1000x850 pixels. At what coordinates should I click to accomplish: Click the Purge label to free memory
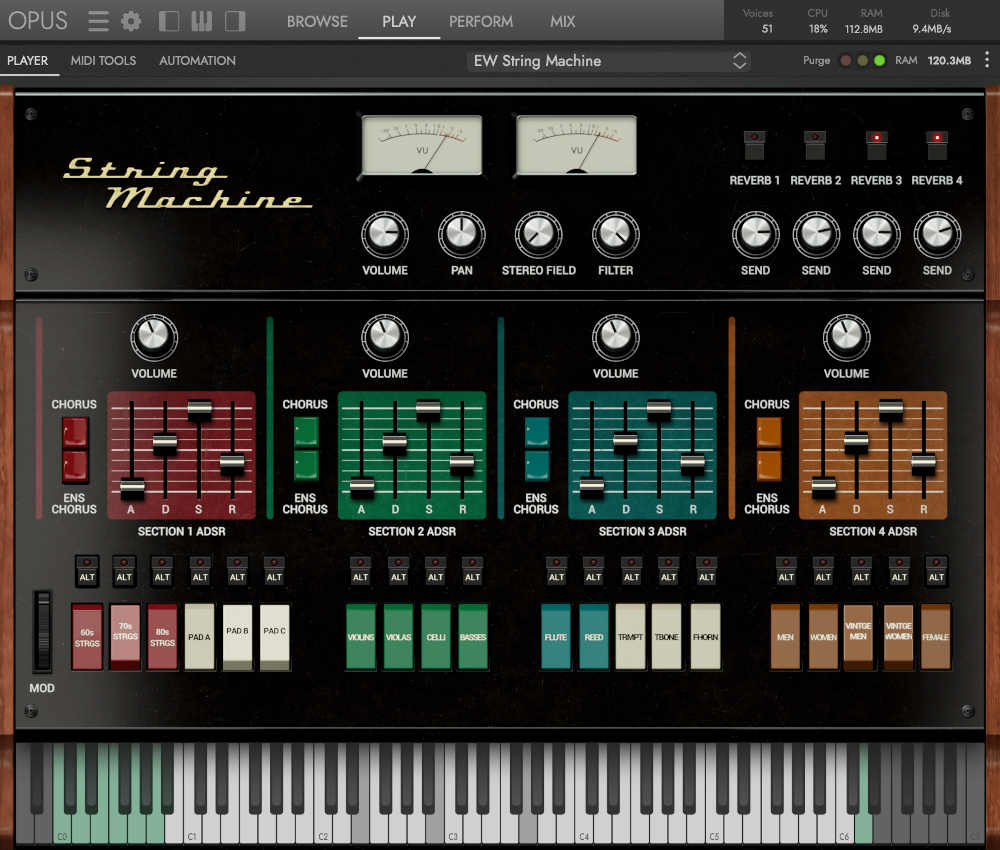(x=816, y=60)
